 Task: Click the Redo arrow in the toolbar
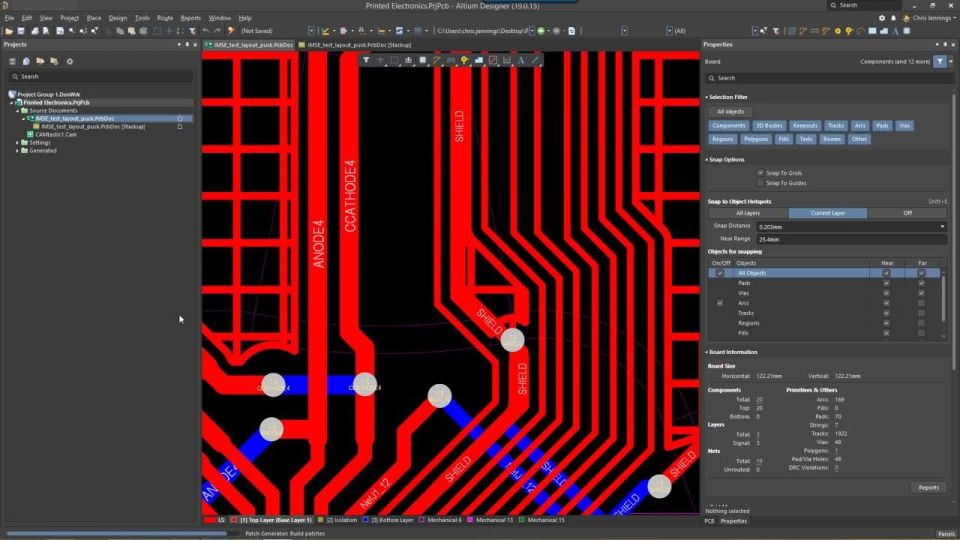pyautogui.click(x=217, y=31)
